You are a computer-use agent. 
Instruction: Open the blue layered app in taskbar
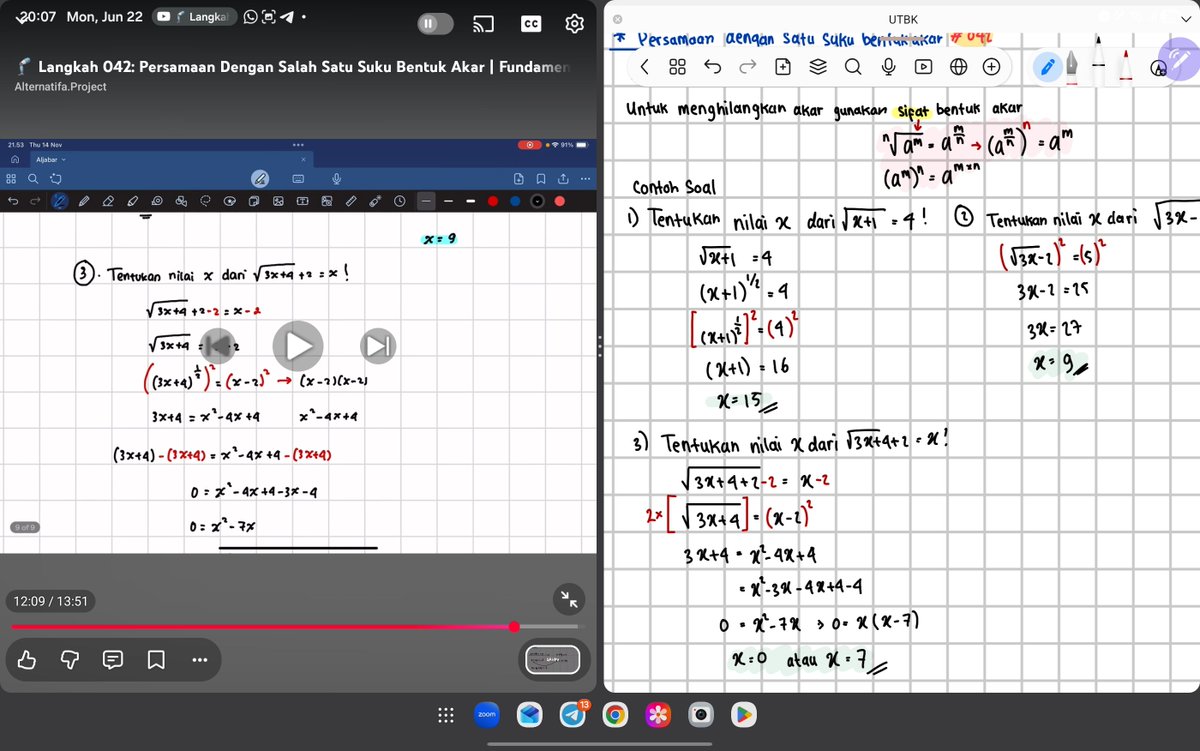[530, 715]
